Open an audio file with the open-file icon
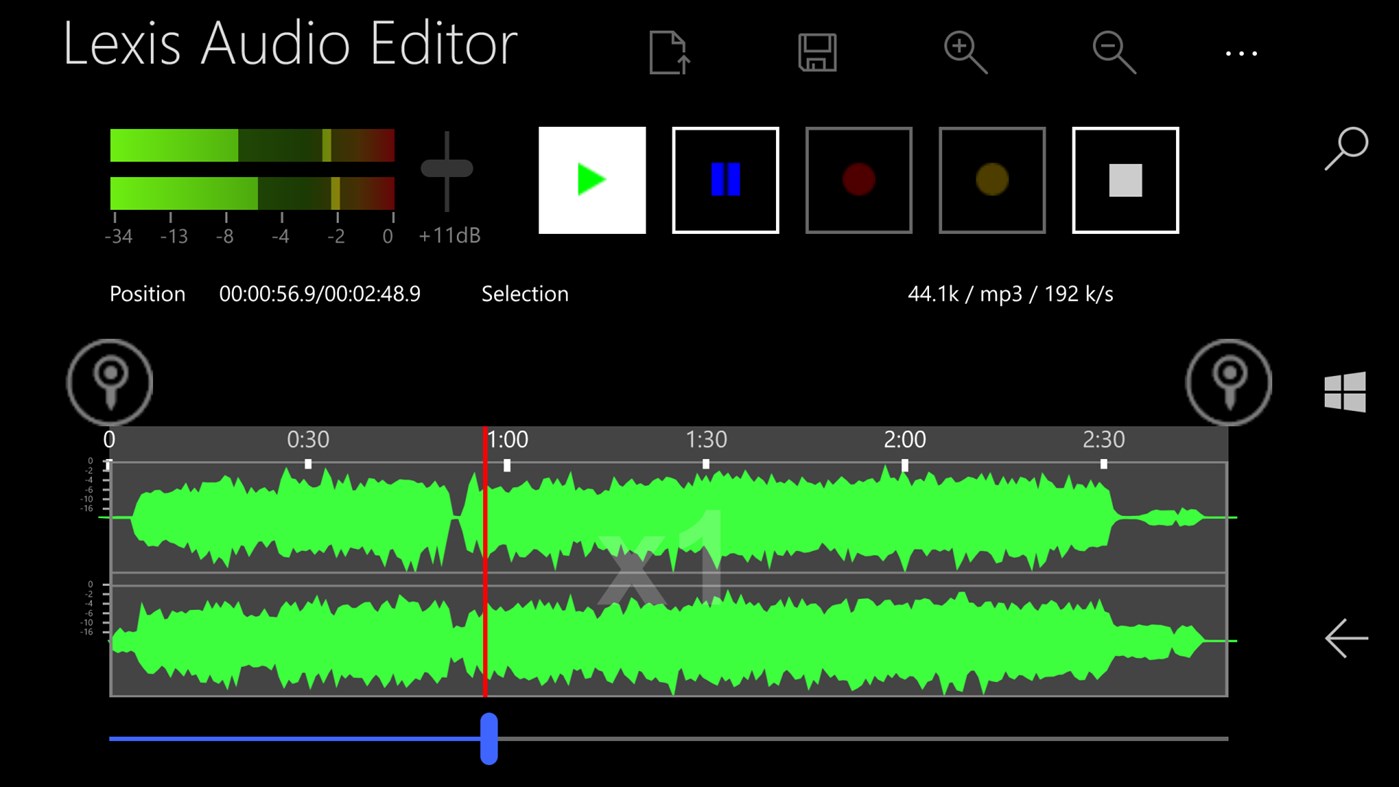This screenshot has height=787, width=1399. 668,52
